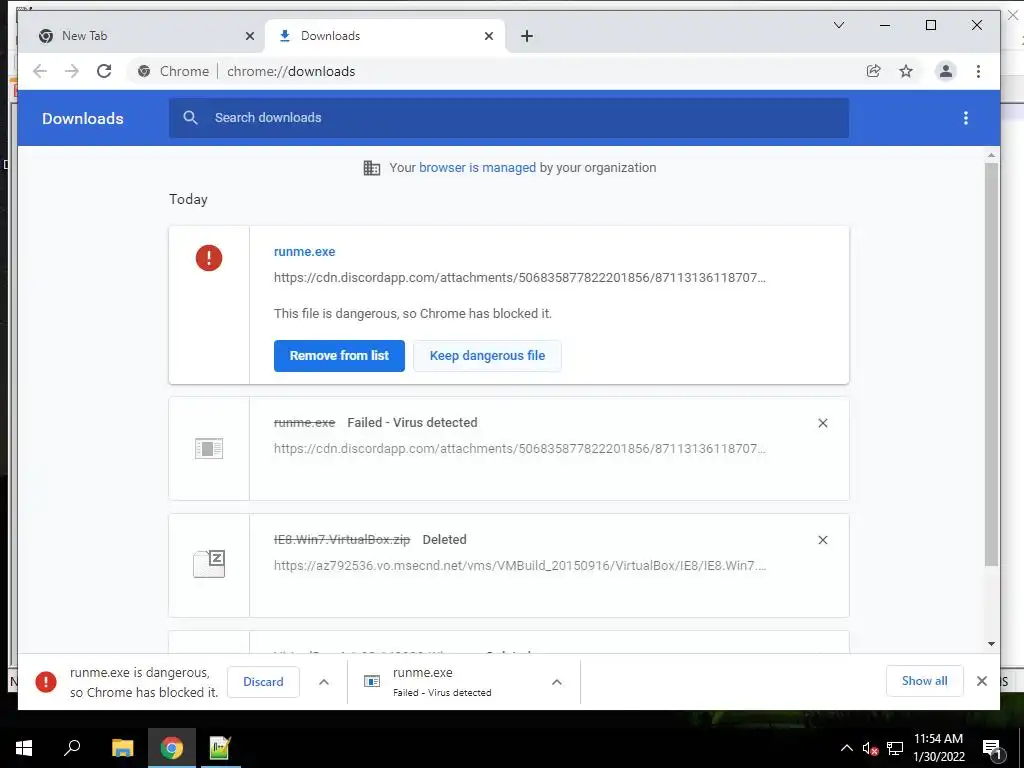Click the network tray icon

tap(895, 748)
